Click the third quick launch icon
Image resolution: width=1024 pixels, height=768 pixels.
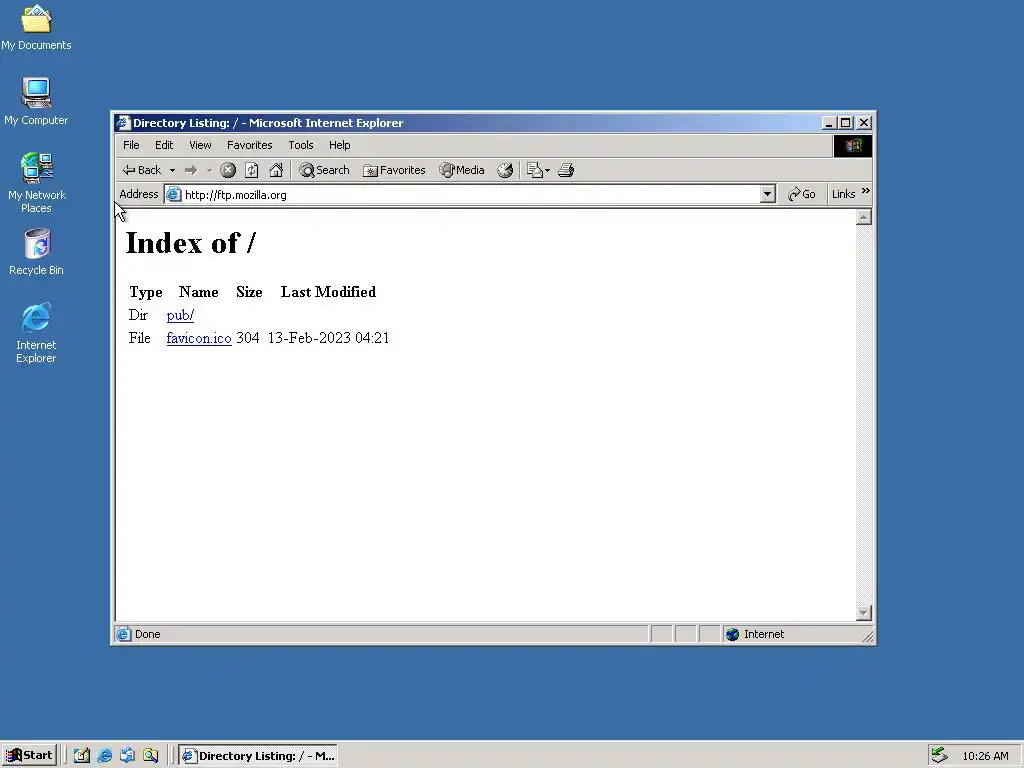coord(127,756)
